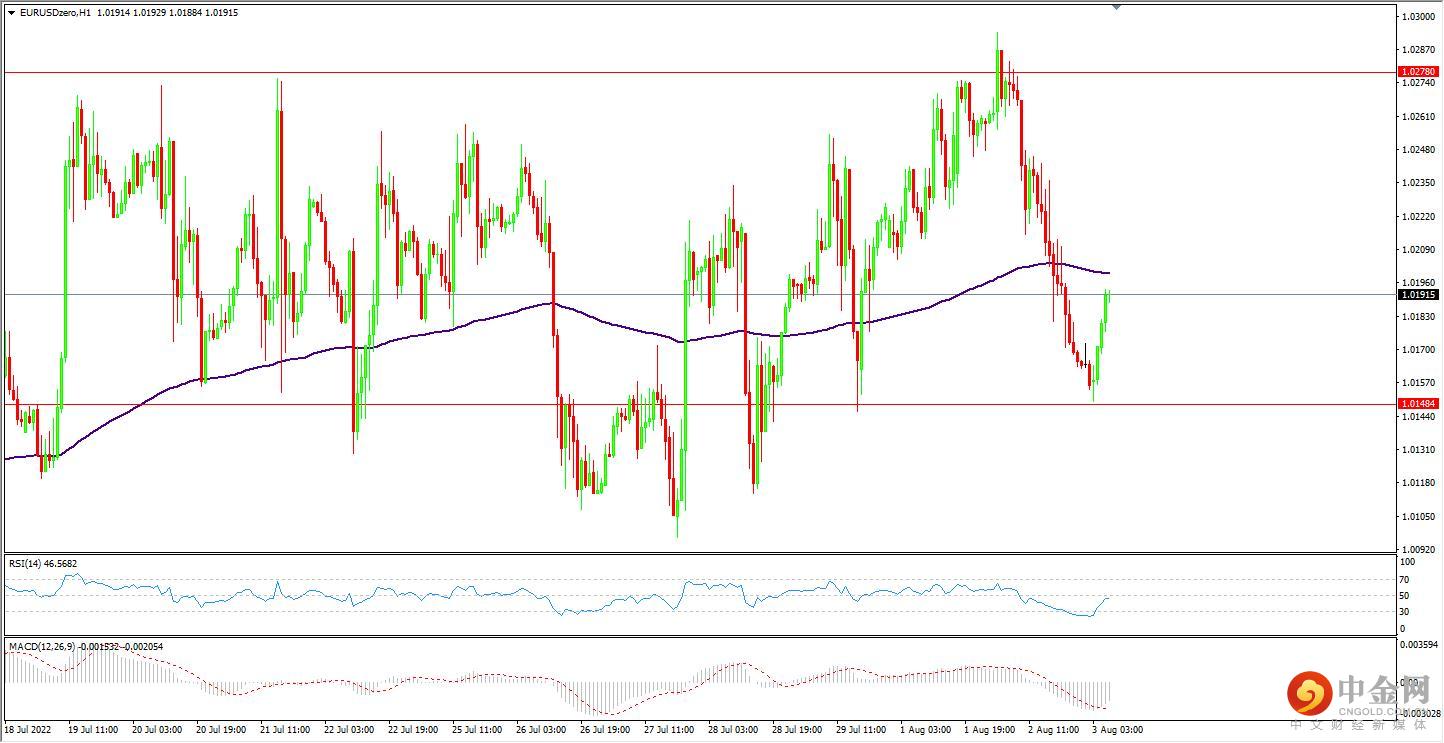The width and height of the screenshot is (1444, 743).
Task: Click price scale value 1.02220
Action: pos(1419,217)
